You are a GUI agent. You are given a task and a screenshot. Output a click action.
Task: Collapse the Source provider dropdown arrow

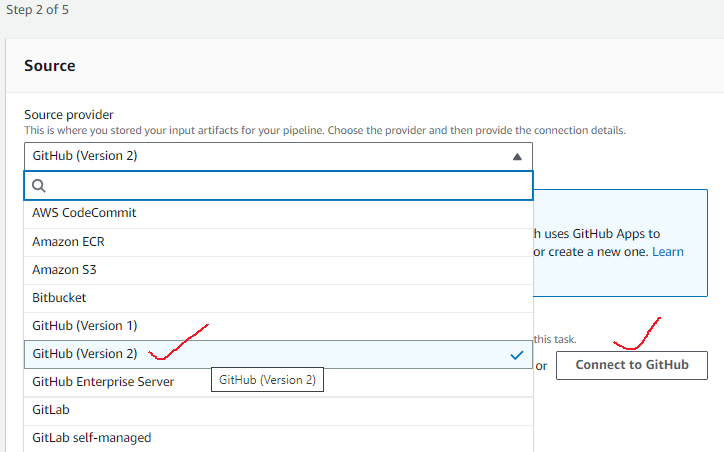517,157
